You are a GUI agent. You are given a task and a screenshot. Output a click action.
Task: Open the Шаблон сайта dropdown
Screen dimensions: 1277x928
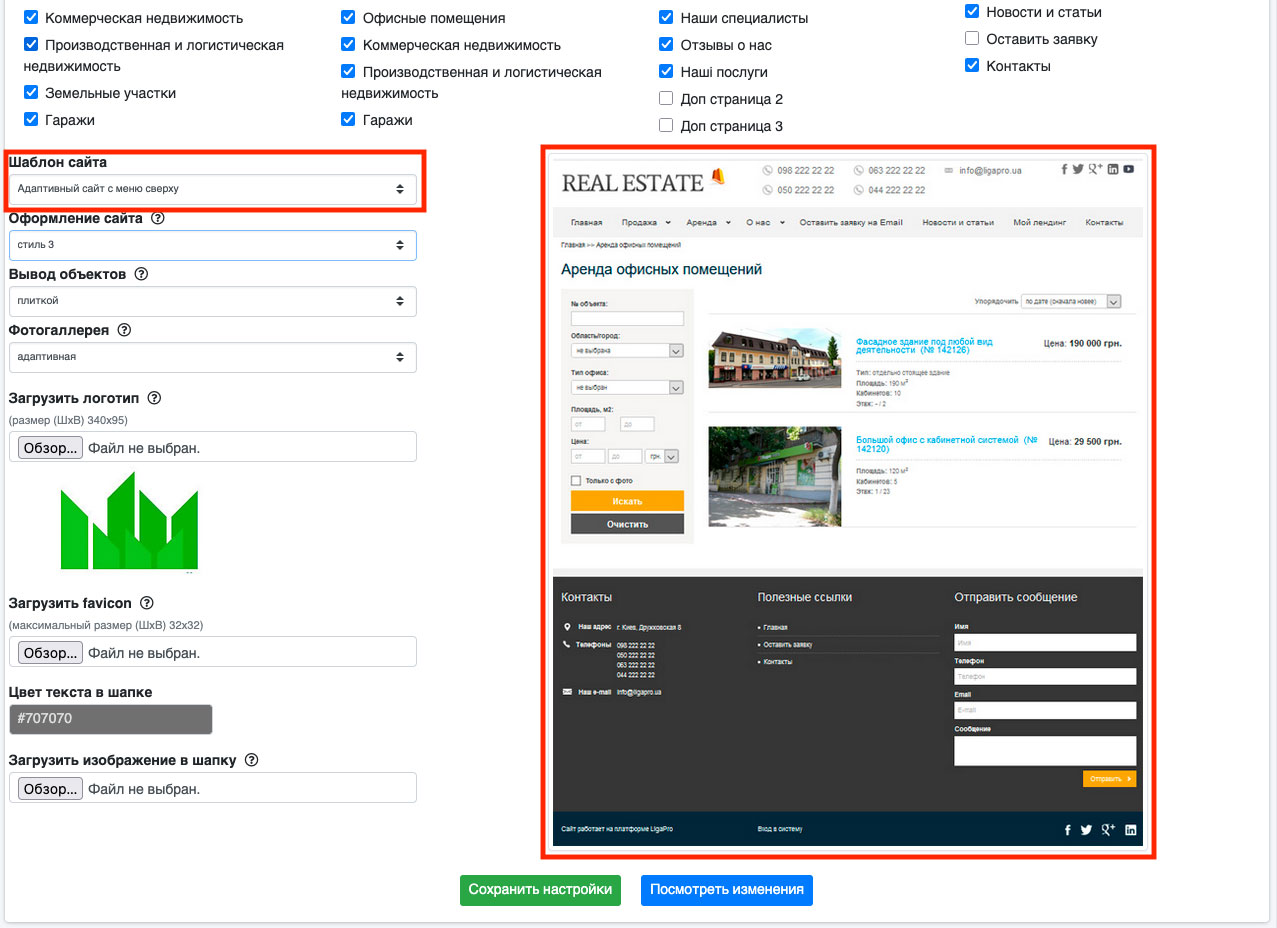(x=212, y=188)
